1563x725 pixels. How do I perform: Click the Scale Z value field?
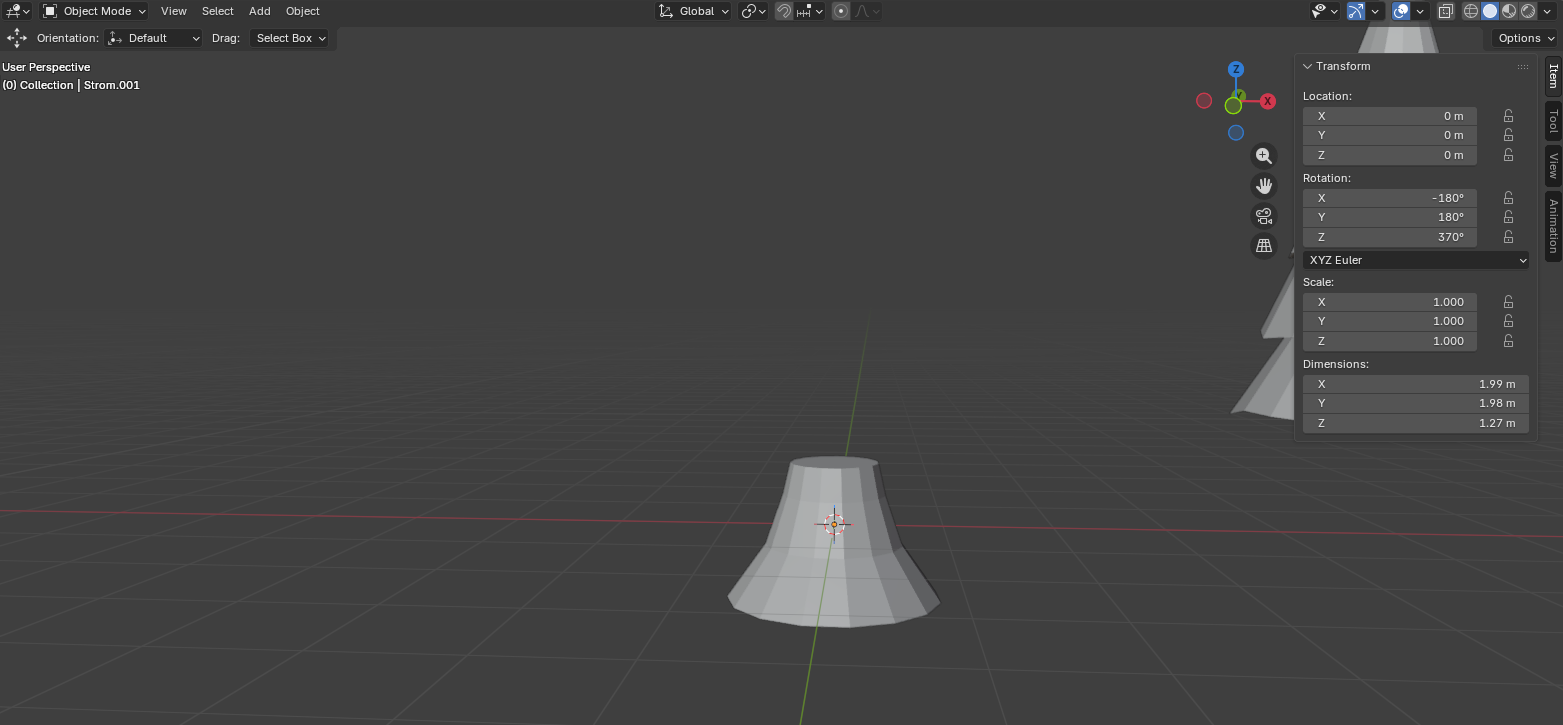pos(1390,341)
